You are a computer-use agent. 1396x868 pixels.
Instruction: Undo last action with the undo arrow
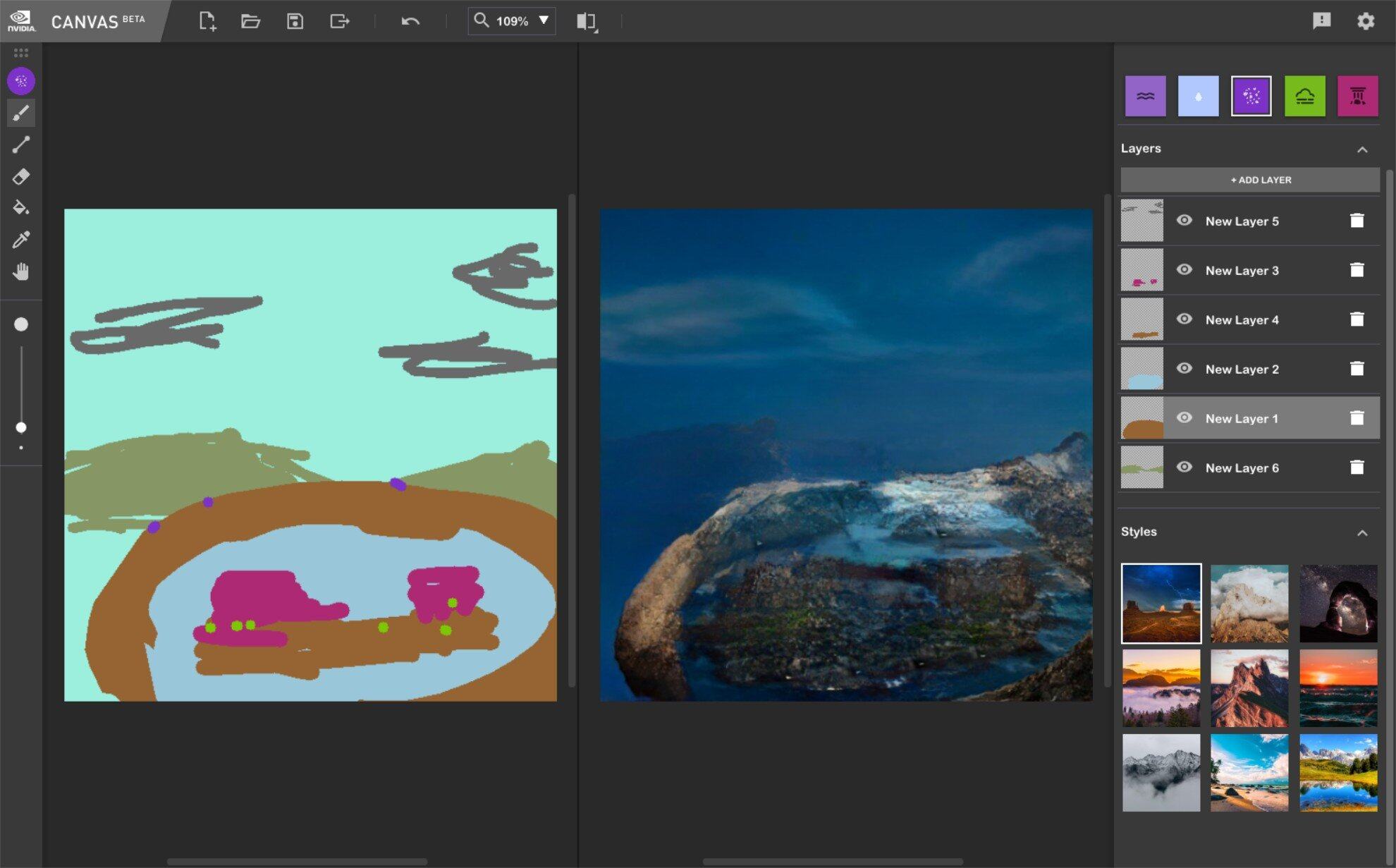410,21
